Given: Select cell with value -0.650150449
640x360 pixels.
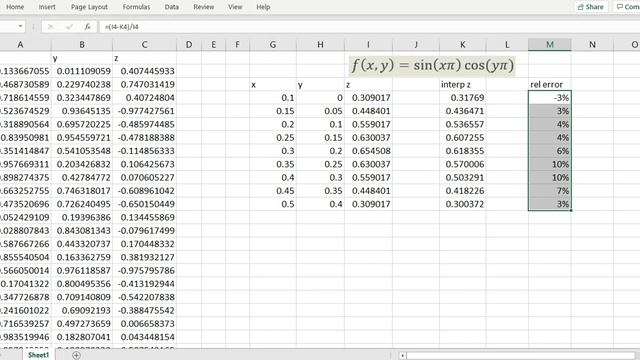Looking at the screenshot, I should 144,204.
